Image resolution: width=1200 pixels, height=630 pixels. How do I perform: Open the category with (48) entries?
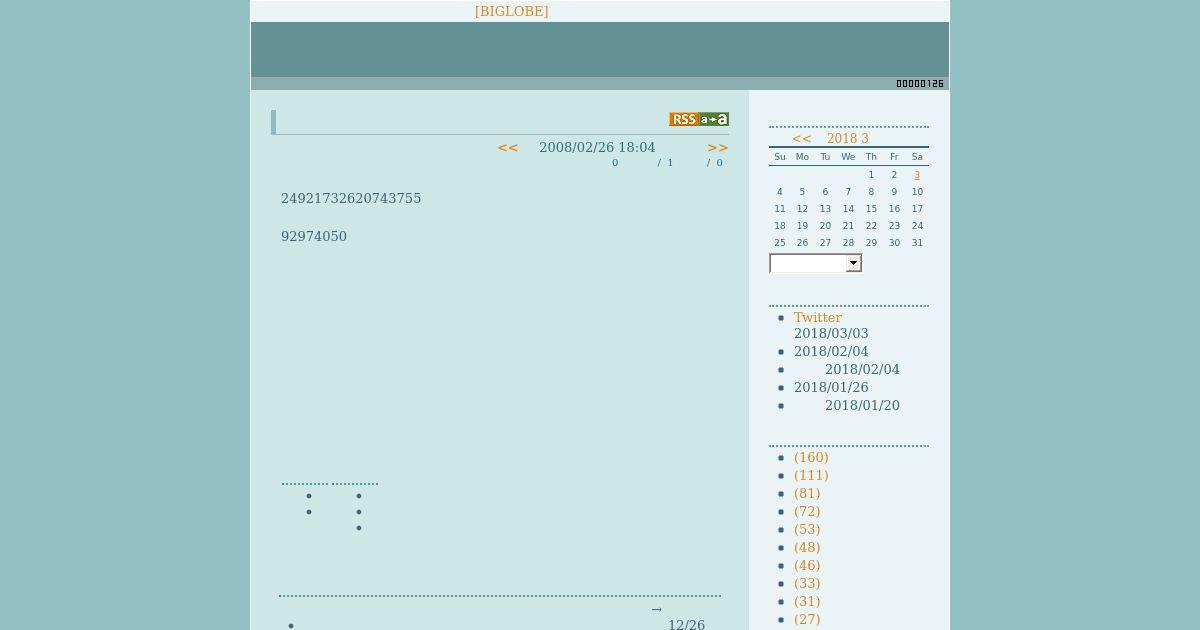tap(807, 547)
